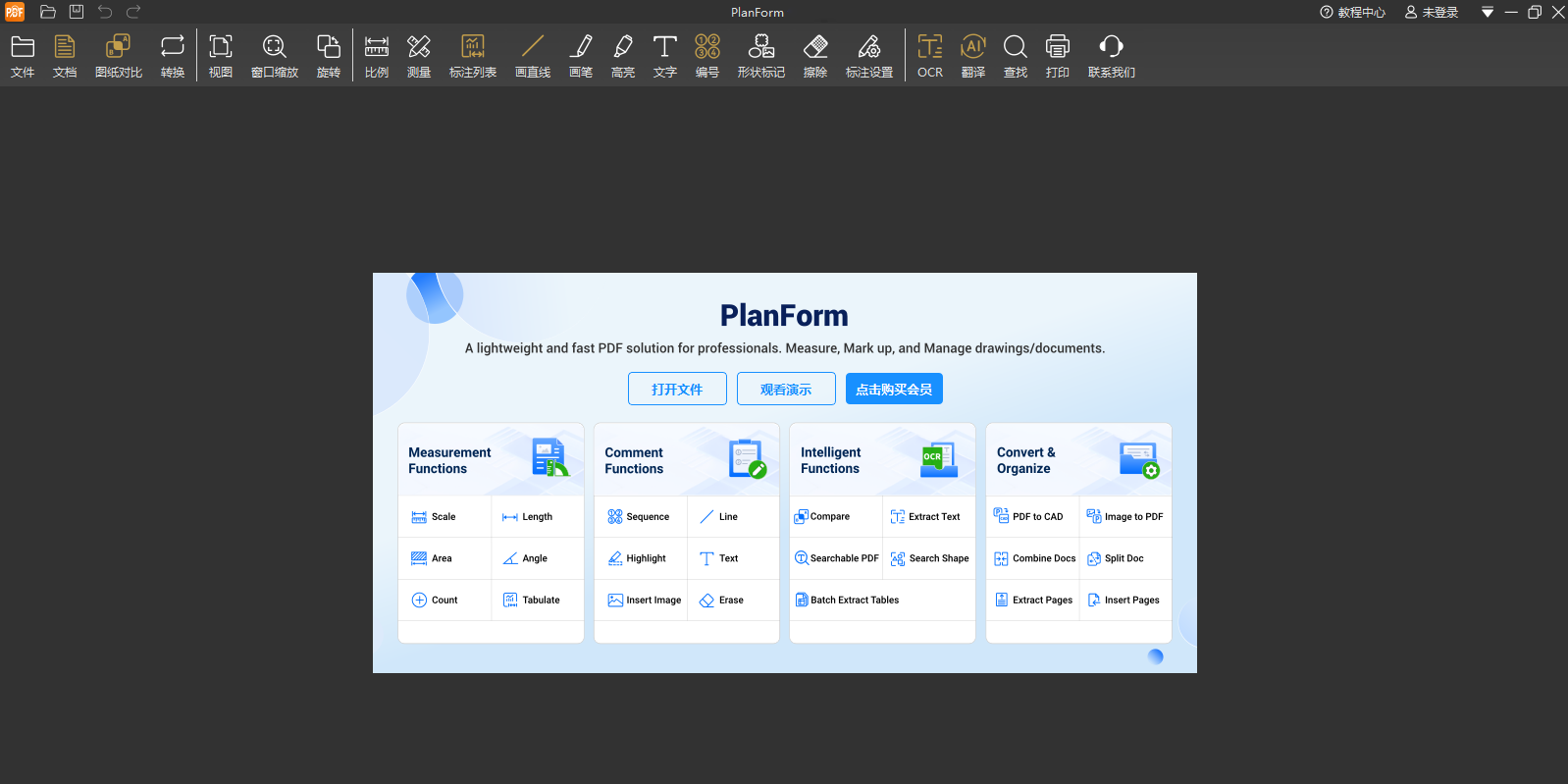
Task: Select PDF to CAD function tile
Action: (1030, 517)
